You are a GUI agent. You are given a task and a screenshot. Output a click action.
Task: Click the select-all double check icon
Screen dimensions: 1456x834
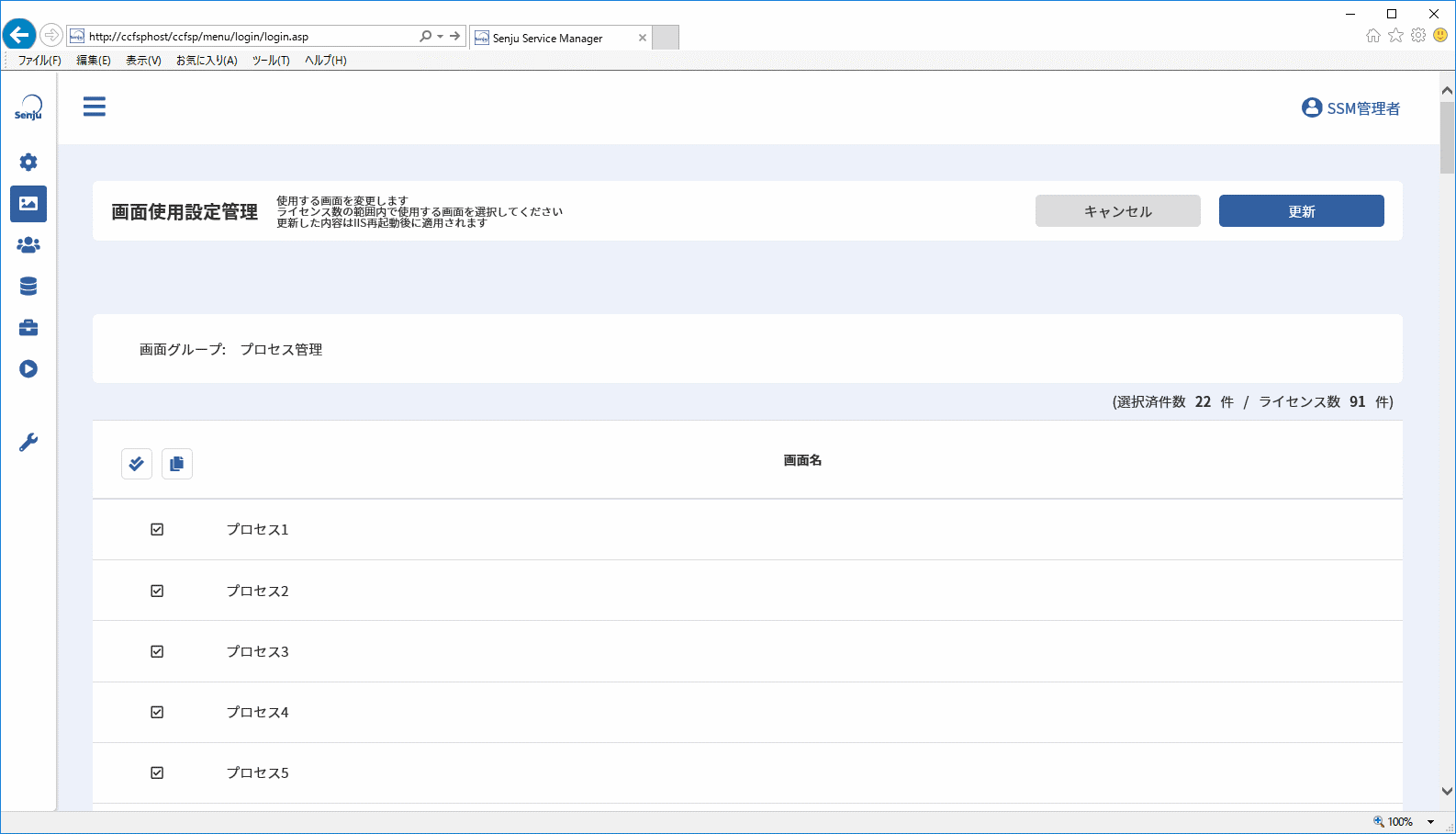tap(137, 464)
